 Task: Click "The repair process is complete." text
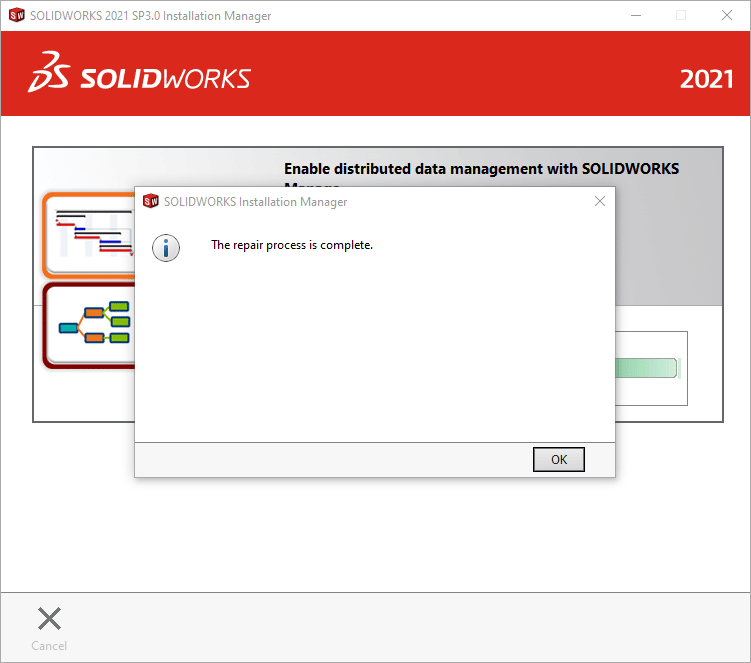[x=292, y=245]
